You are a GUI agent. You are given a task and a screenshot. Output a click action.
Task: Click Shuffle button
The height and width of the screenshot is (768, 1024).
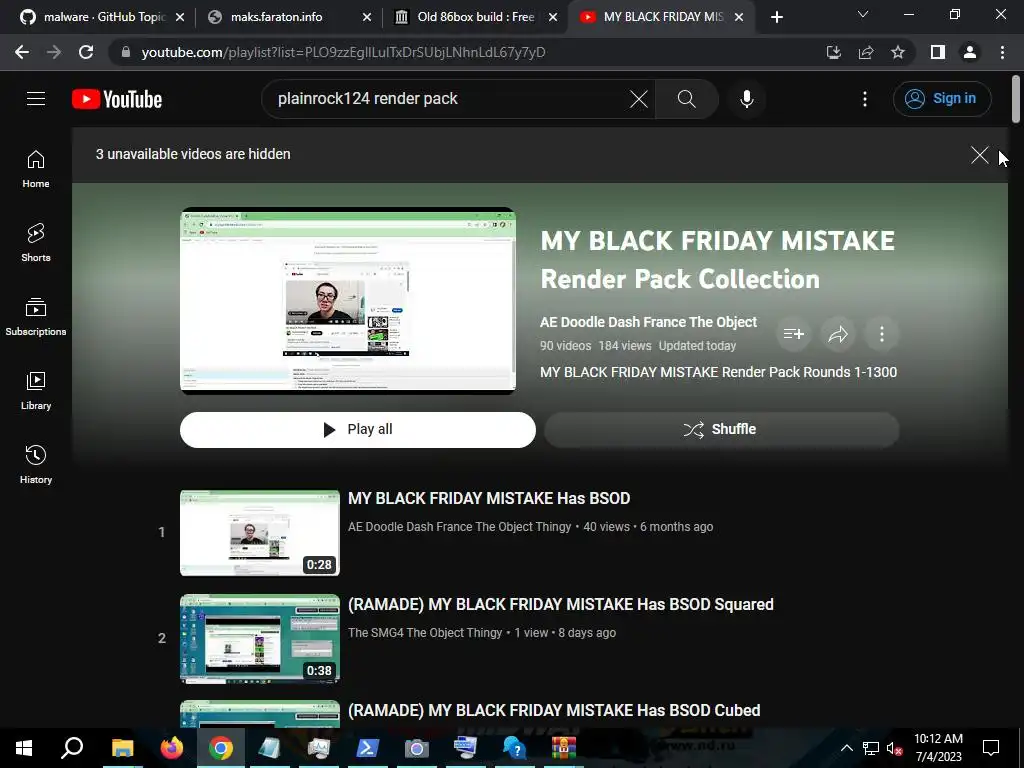click(722, 430)
